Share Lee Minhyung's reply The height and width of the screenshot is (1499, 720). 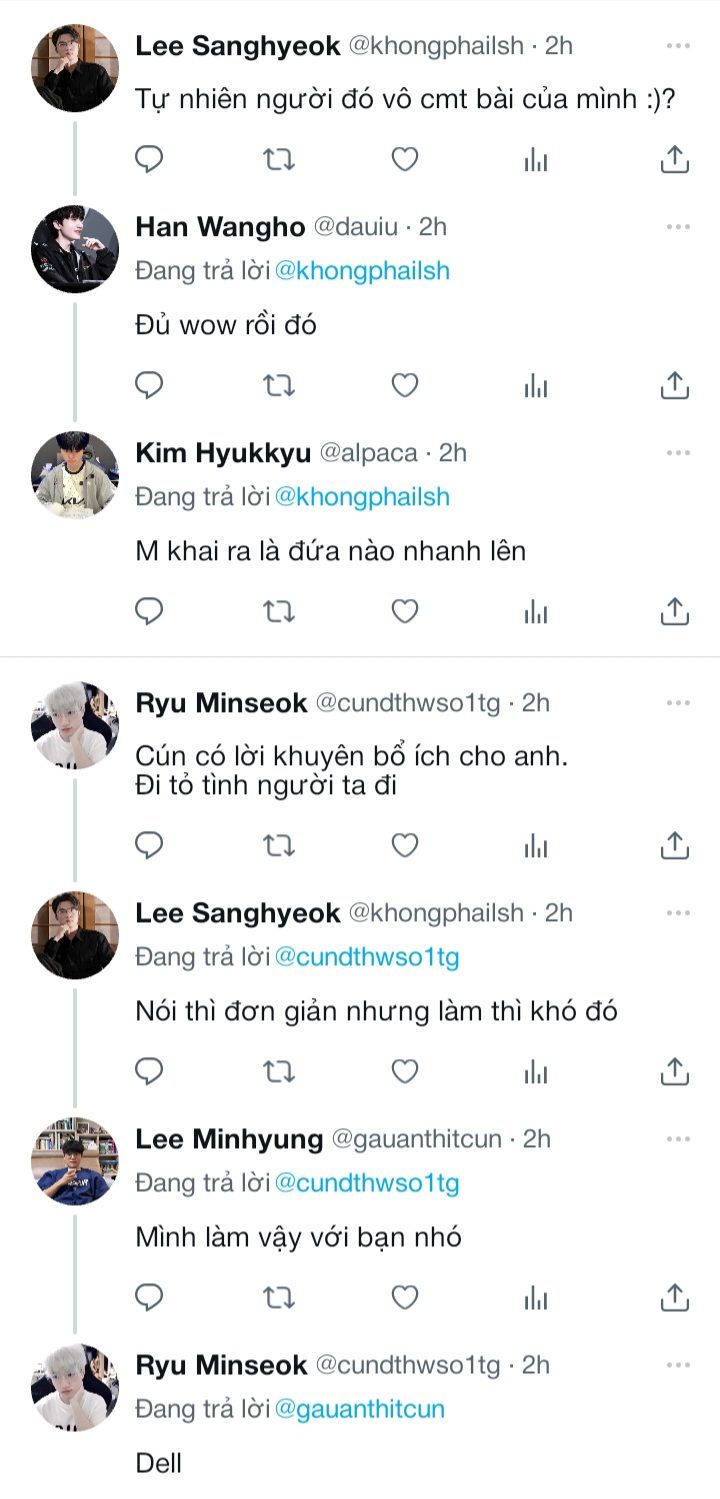pos(675,1298)
